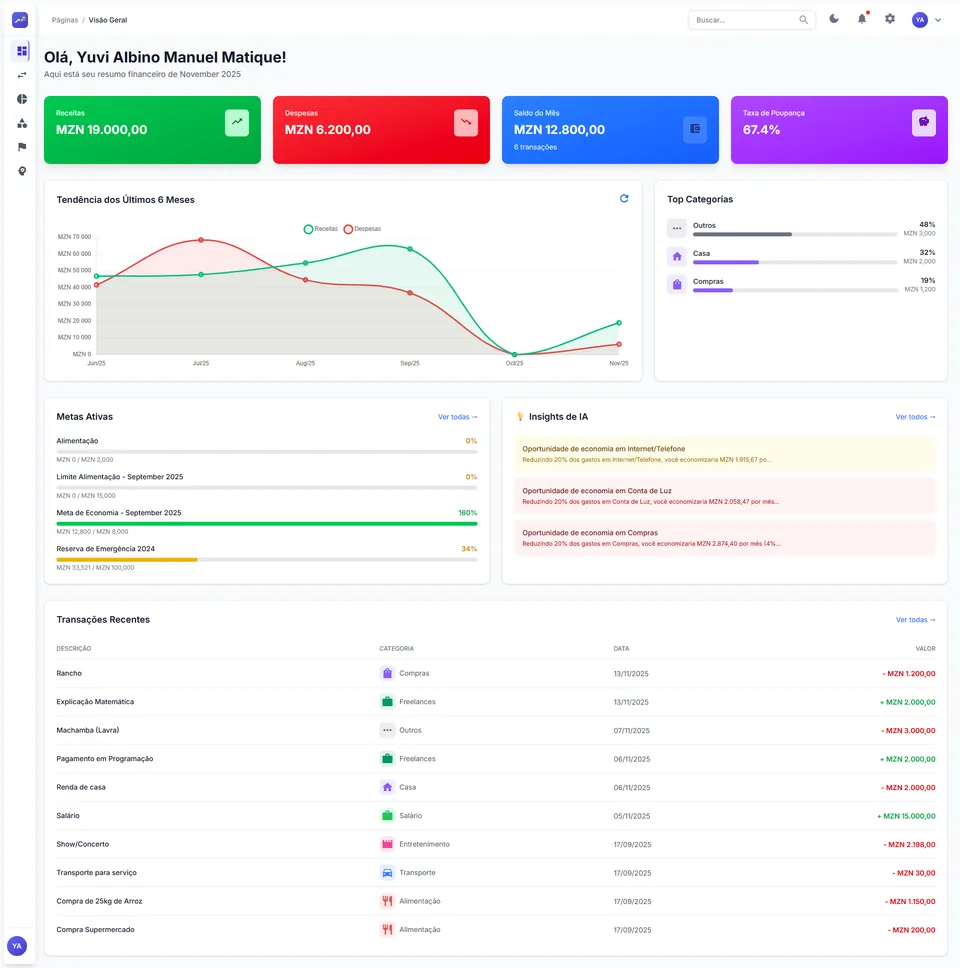The image size is (960, 968).
Task: Toggle the Receitas series in chart legend
Action: 321,229
